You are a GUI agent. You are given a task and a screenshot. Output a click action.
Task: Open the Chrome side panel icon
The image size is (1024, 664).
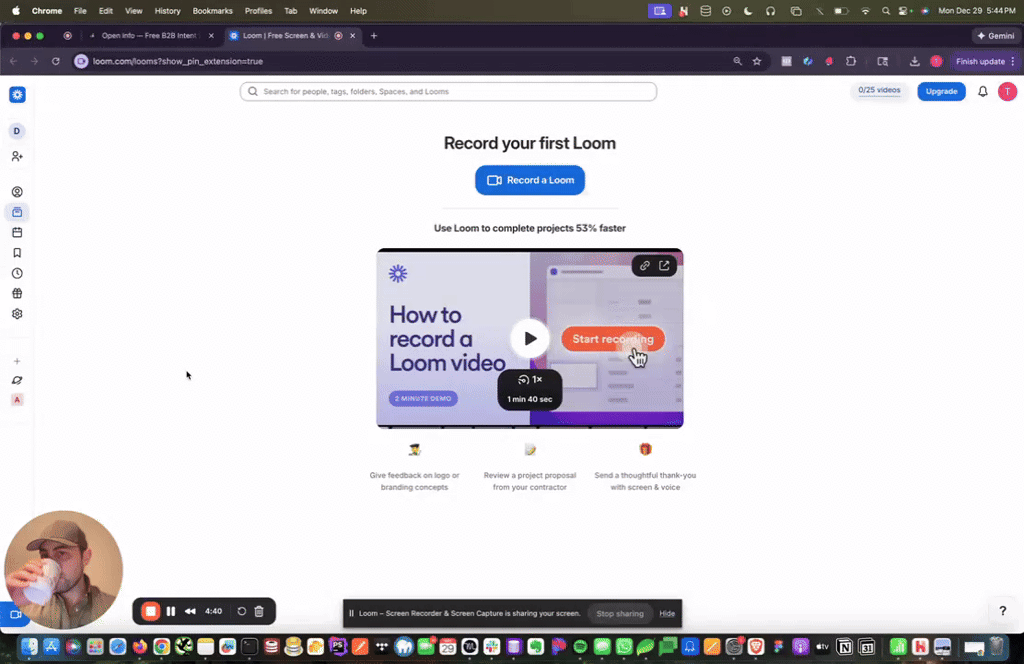pos(882,61)
